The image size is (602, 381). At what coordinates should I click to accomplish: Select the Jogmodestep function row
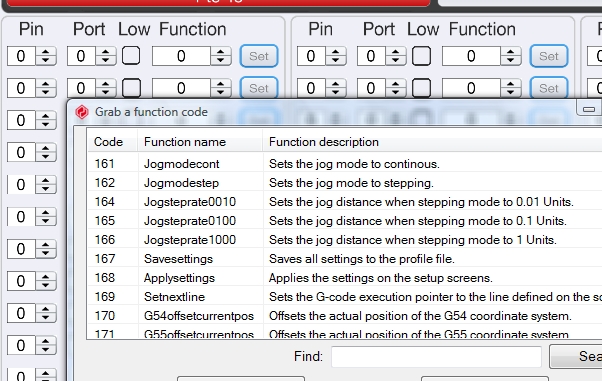(x=345, y=183)
